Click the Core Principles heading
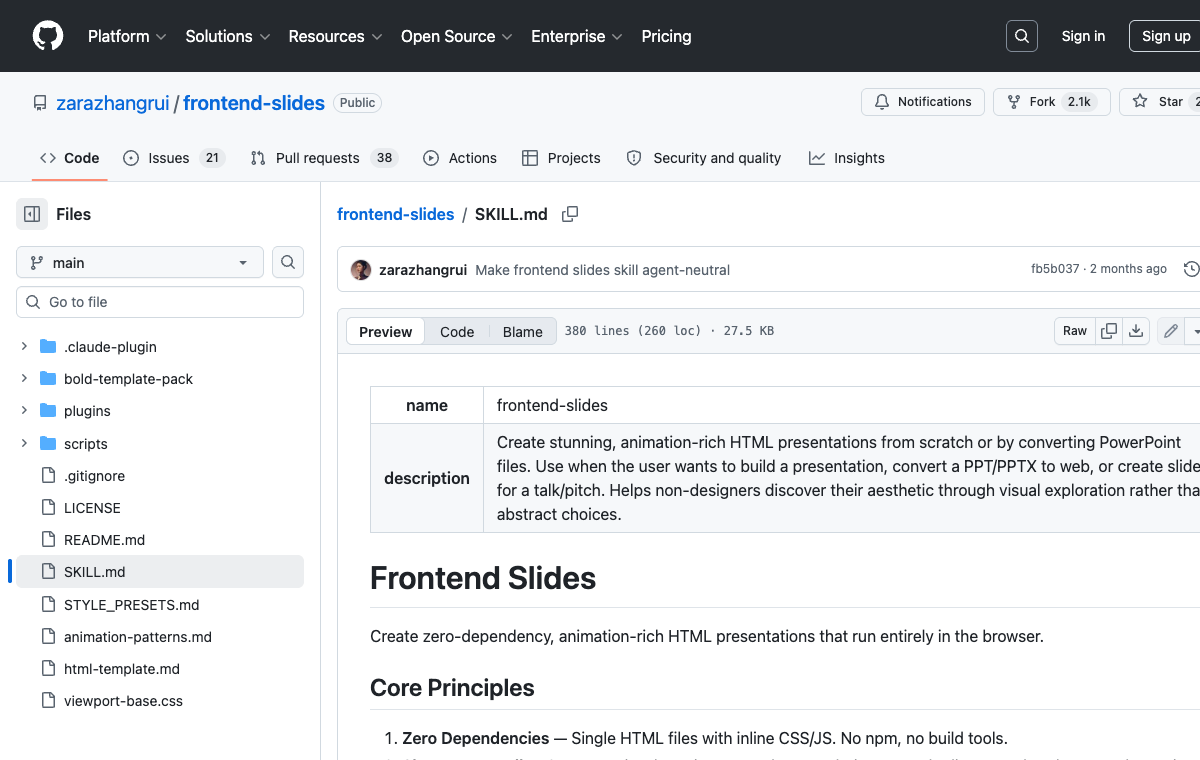Image resolution: width=1200 pixels, height=760 pixels. point(452,688)
